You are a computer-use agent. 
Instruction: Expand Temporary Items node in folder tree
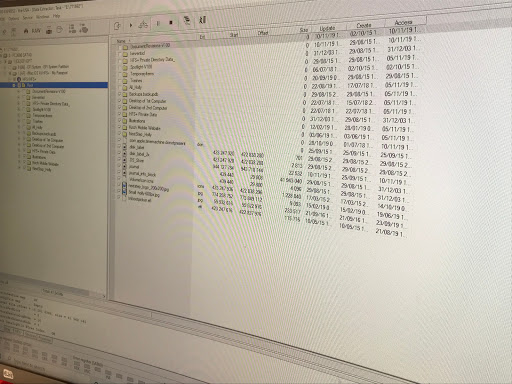19,116
